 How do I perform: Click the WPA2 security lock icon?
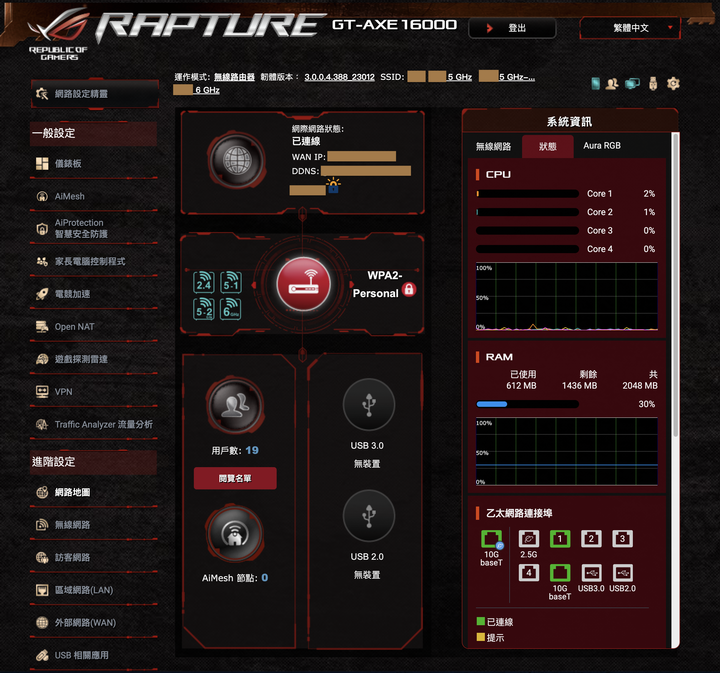pyautogui.click(x=409, y=289)
